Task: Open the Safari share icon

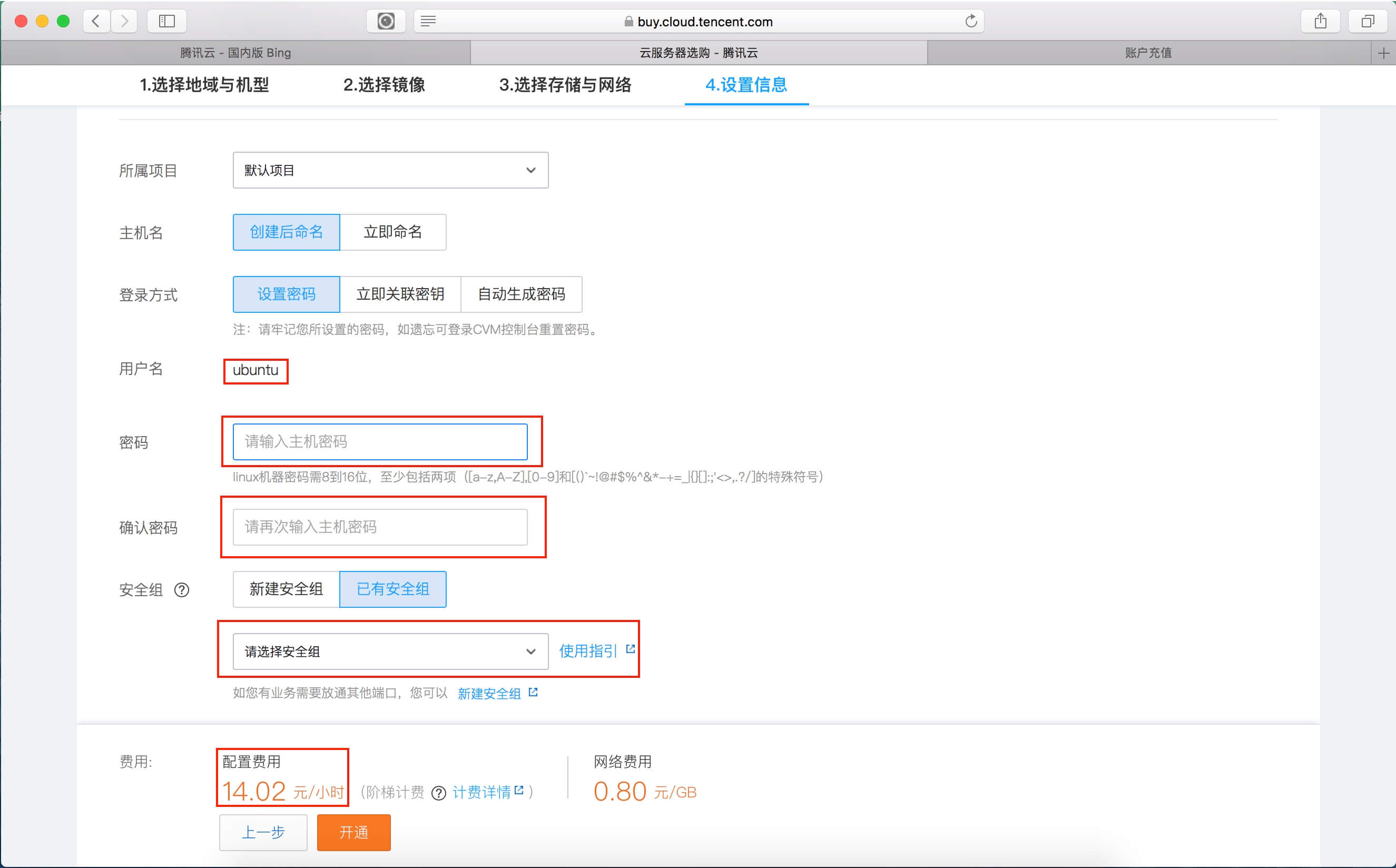Action: [1320, 21]
